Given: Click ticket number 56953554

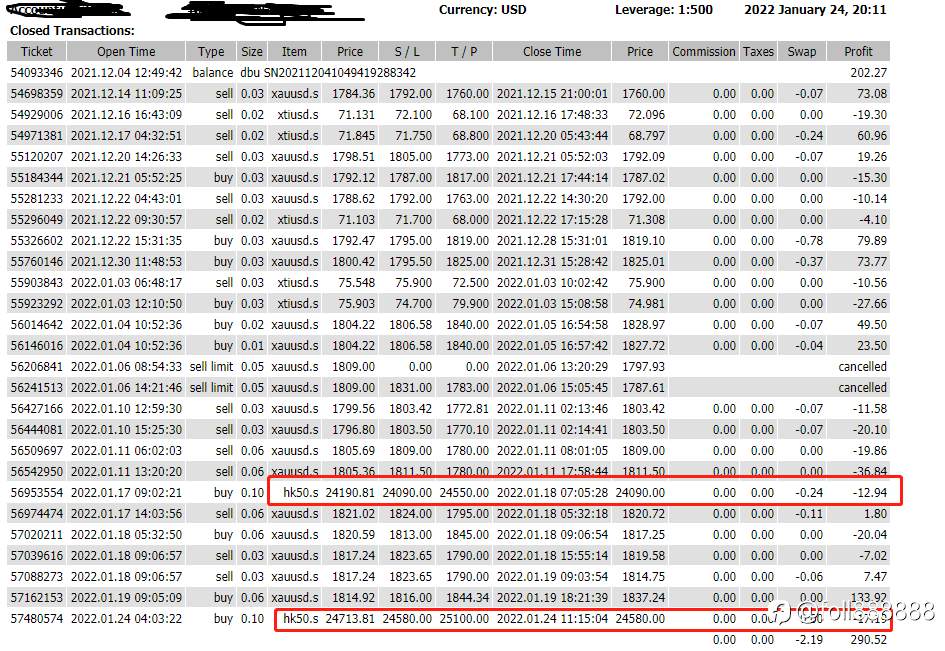Looking at the screenshot, I should [36, 493].
